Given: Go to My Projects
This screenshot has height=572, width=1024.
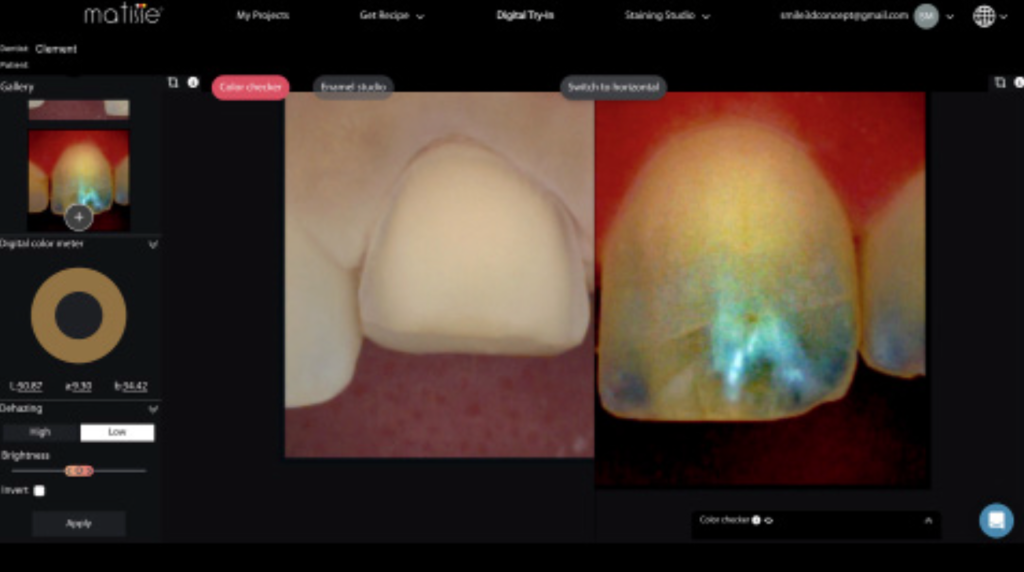Looking at the screenshot, I should (263, 16).
